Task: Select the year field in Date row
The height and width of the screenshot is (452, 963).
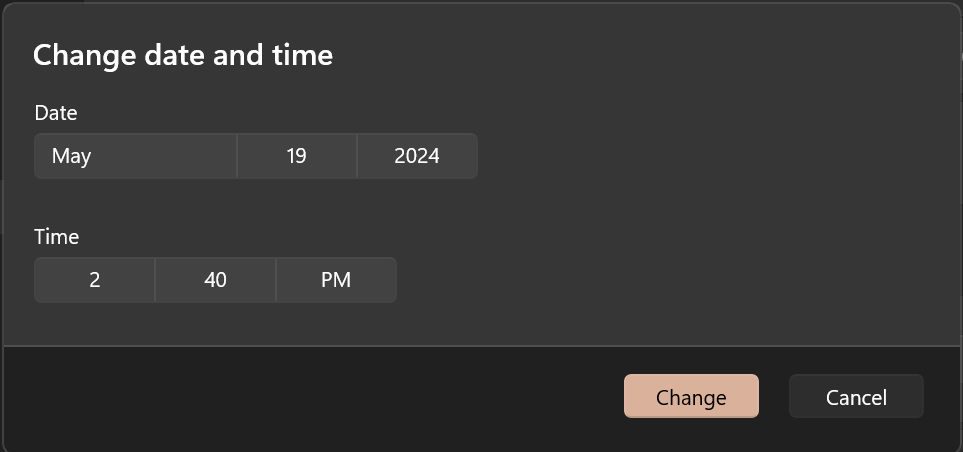Action: [x=417, y=156]
